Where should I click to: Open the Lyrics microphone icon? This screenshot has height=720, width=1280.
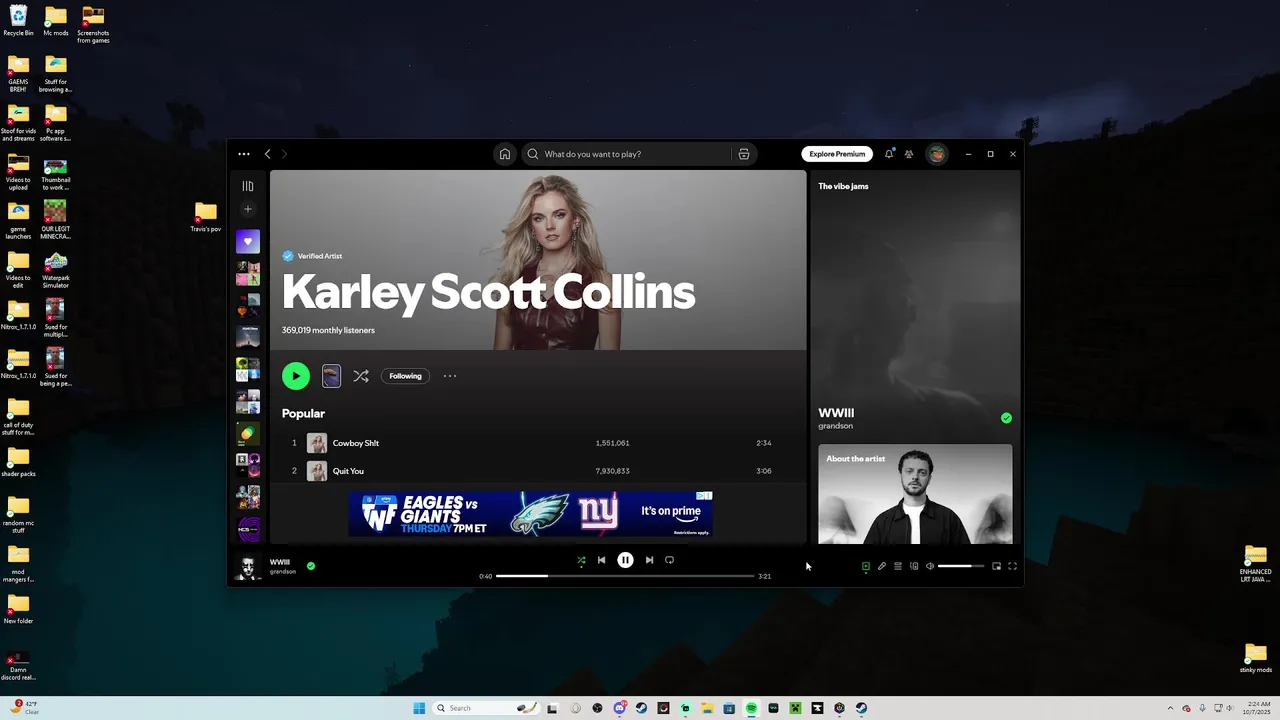point(882,566)
